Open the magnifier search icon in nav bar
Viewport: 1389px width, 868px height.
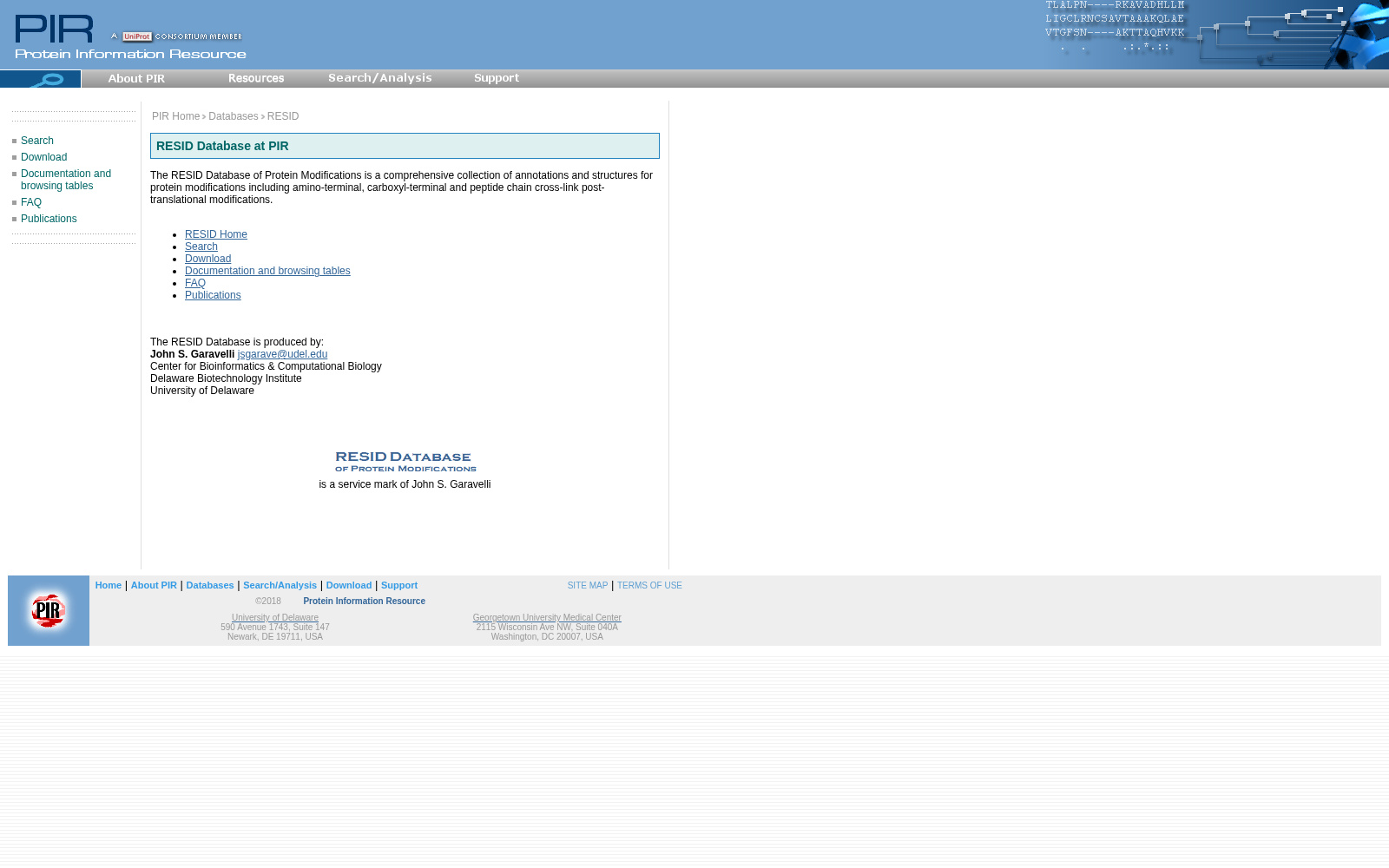click(x=41, y=79)
